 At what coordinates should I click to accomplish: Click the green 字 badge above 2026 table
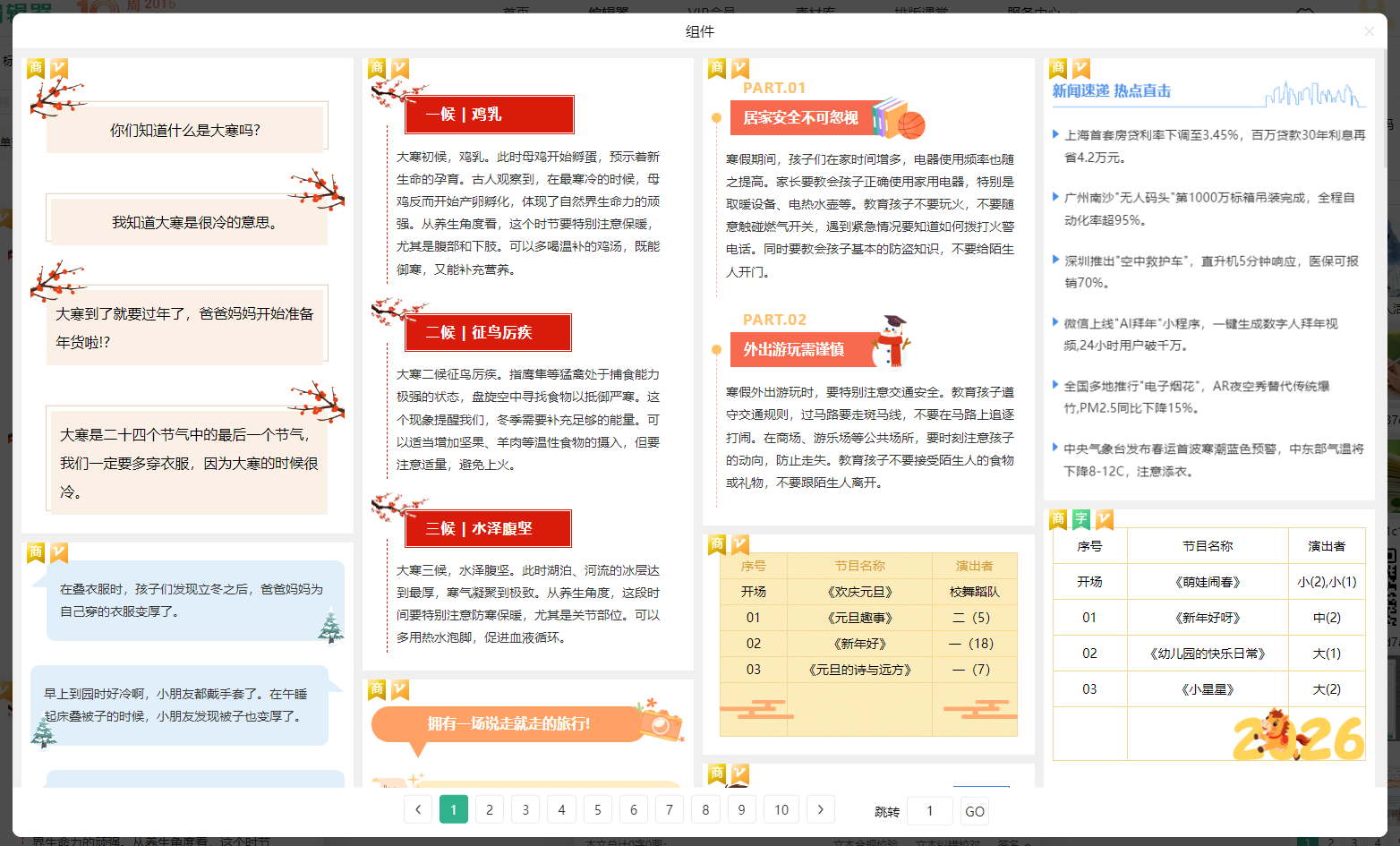point(1081,518)
